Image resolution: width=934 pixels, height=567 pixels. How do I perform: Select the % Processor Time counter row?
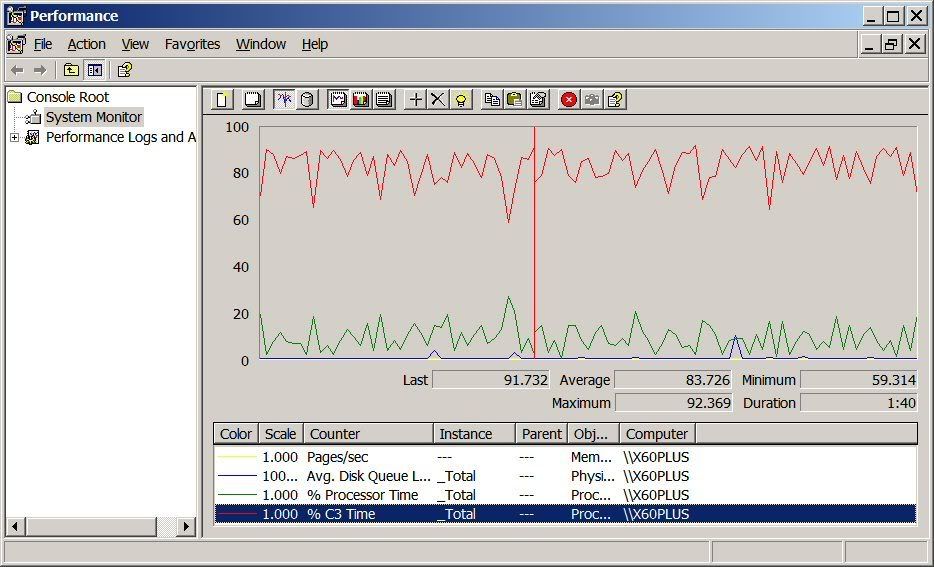click(x=565, y=495)
